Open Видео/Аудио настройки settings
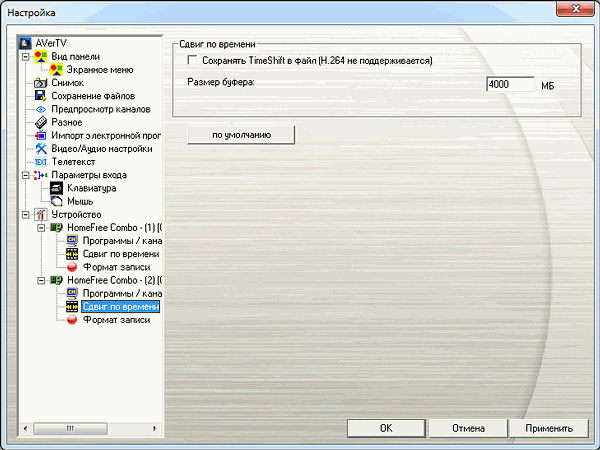The width and height of the screenshot is (600, 450). 102,149
